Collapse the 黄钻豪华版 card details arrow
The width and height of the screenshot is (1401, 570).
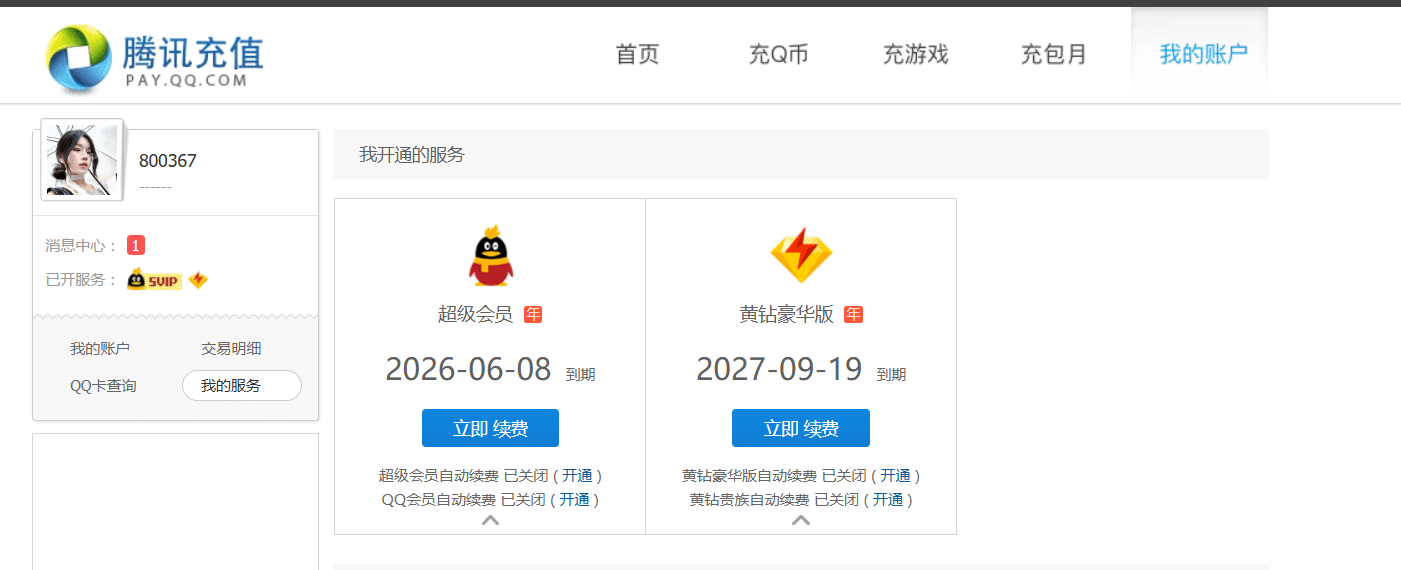(801, 520)
